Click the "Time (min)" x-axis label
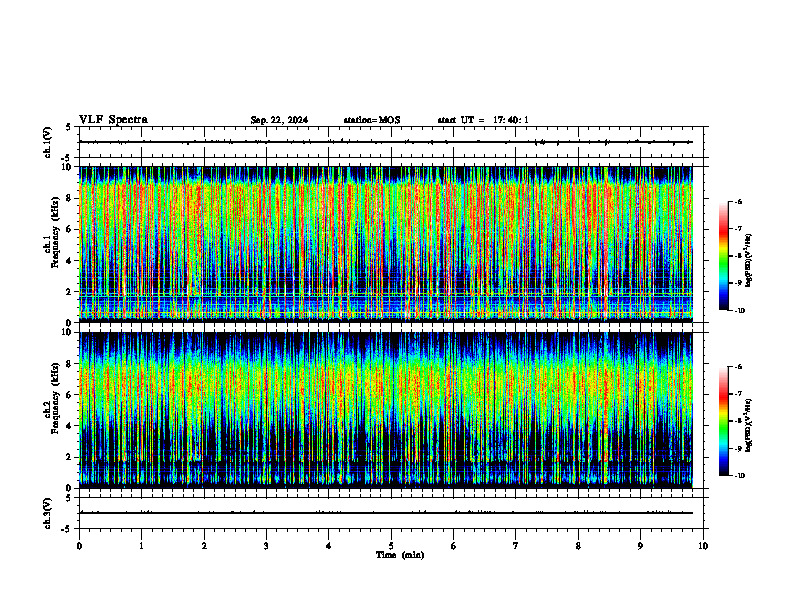The image size is (792, 612). click(x=400, y=555)
